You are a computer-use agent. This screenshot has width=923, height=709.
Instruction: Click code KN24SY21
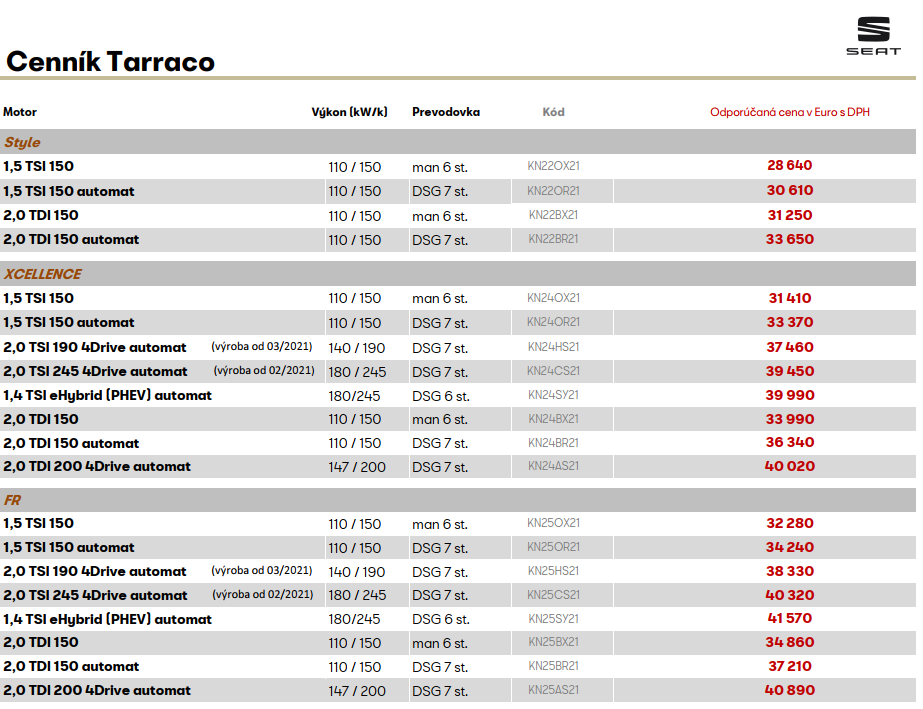(x=553, y=395)
